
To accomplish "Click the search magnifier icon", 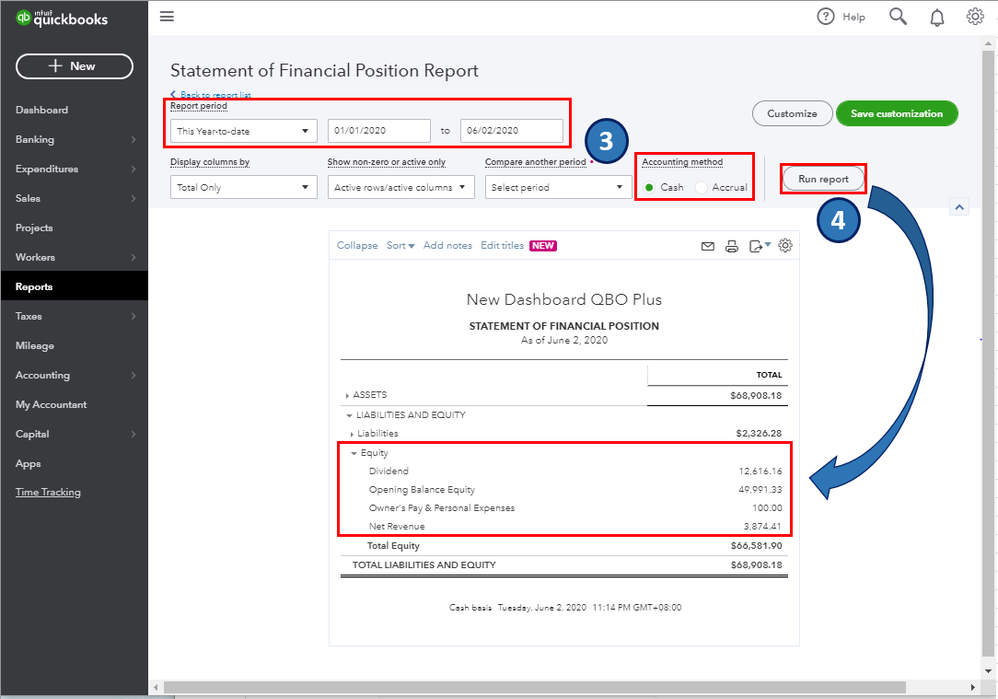I will [x=898, y=17].
